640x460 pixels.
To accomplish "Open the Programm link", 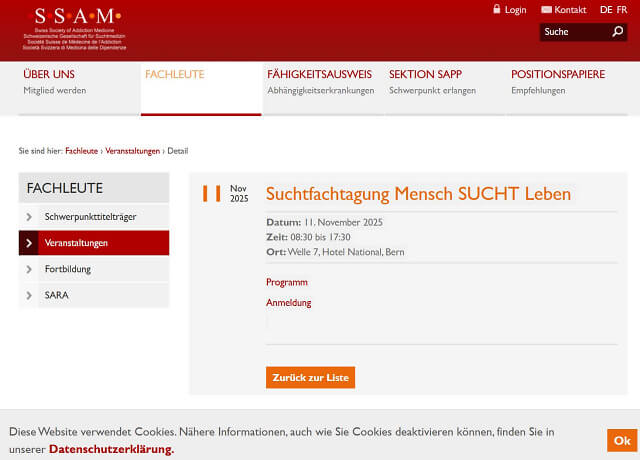I will coord(287,282).
